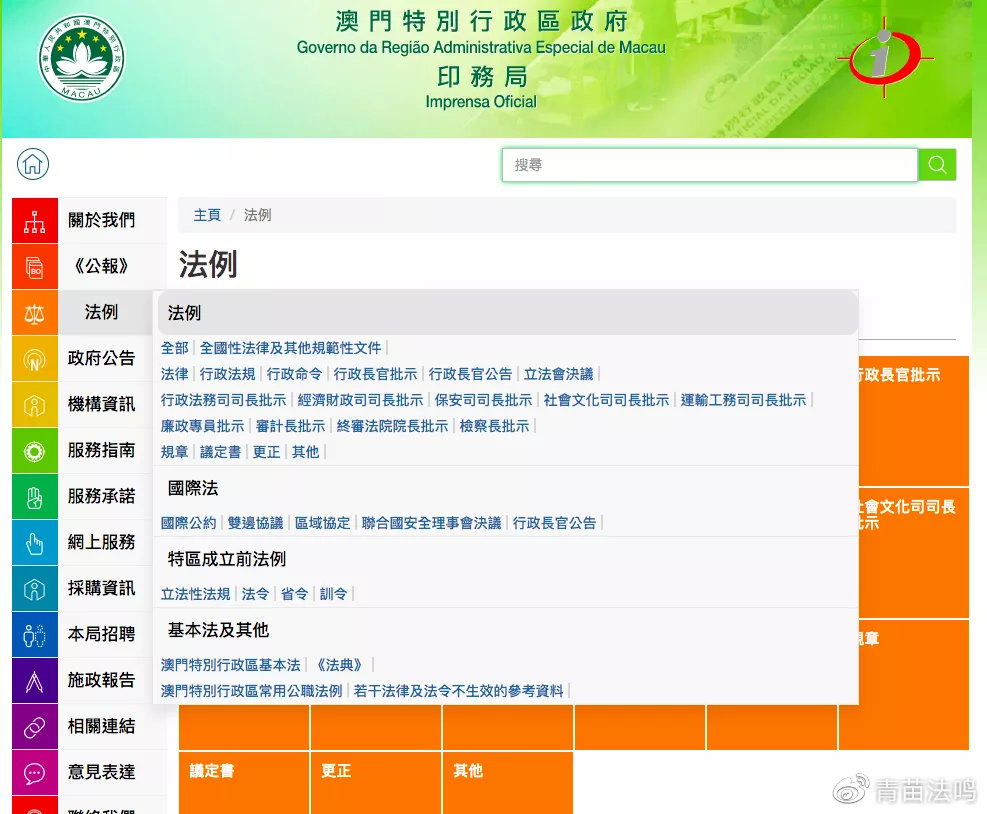987x814 pixels.
Task: Click the yellow 政府公告 icon
Action: [35, 359]
